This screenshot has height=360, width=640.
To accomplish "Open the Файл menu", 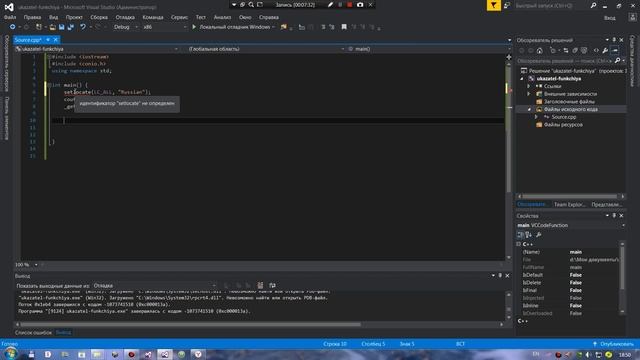I will point(10,17).
